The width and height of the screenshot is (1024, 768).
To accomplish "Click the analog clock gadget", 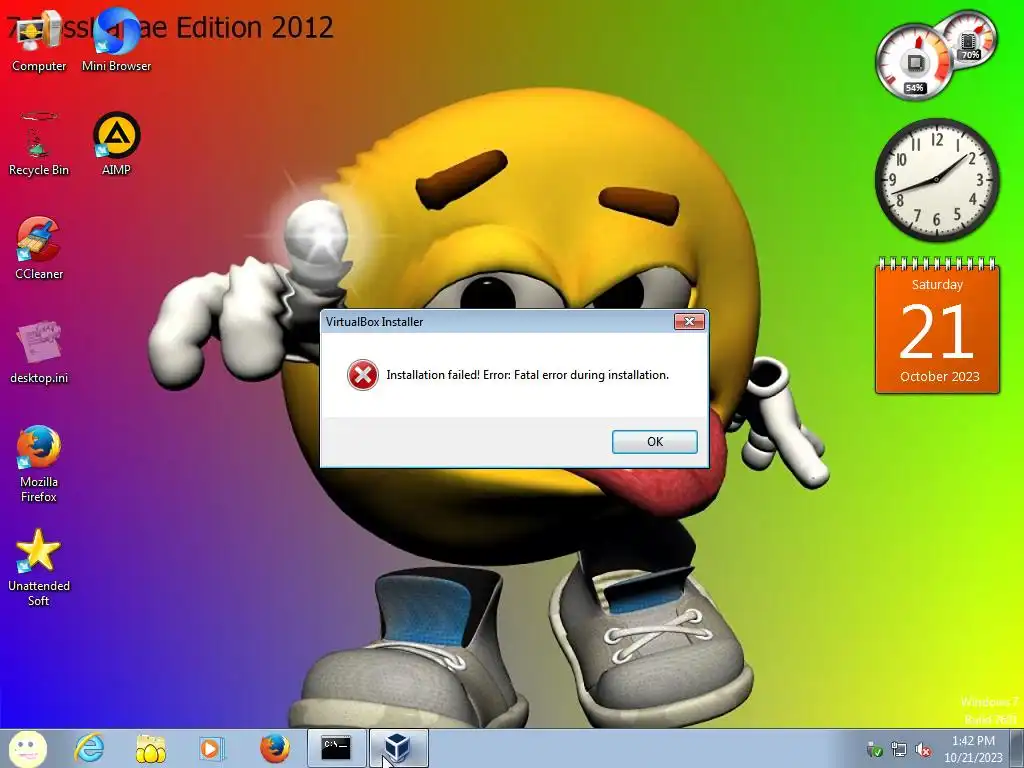I will [936, 180].
